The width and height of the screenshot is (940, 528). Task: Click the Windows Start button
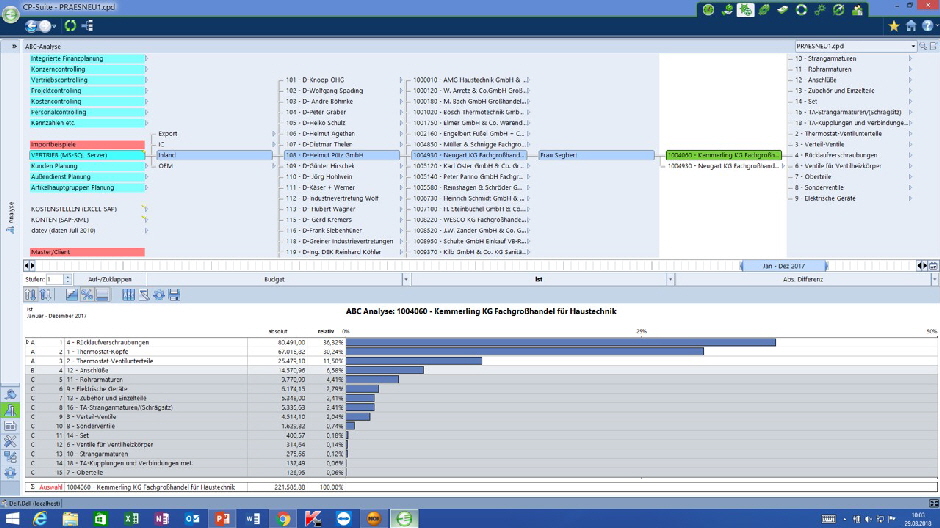click(x=12, y=518)
